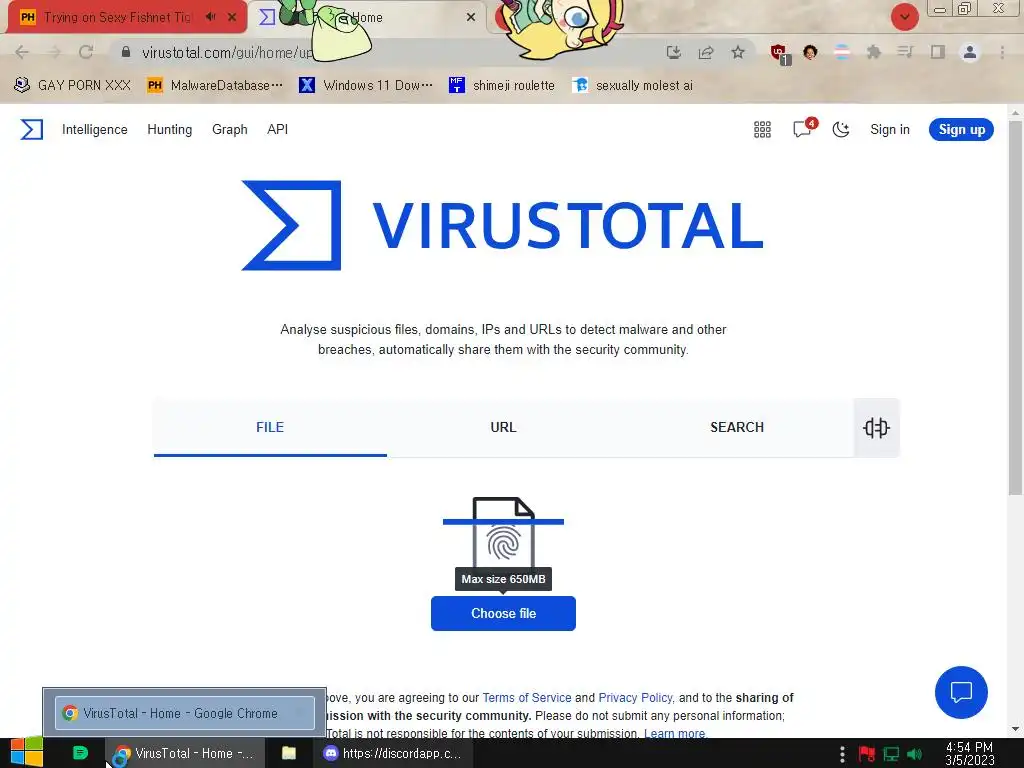Open the blue chat bubble button
The image size is (1024, 768).
pyautogui.click(x=961, y=692)
